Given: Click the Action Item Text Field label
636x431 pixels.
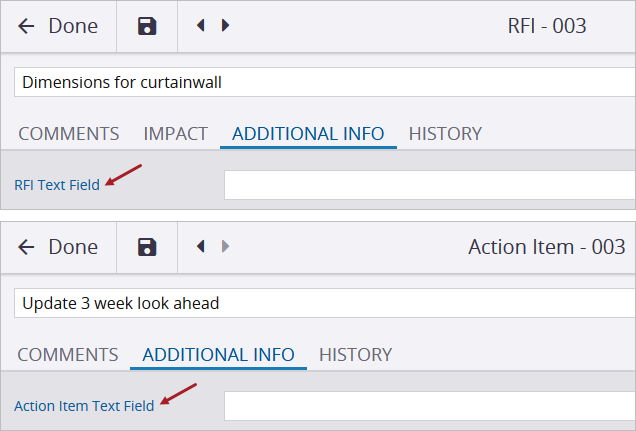Looking at the screenshot, I should point(84,406).
